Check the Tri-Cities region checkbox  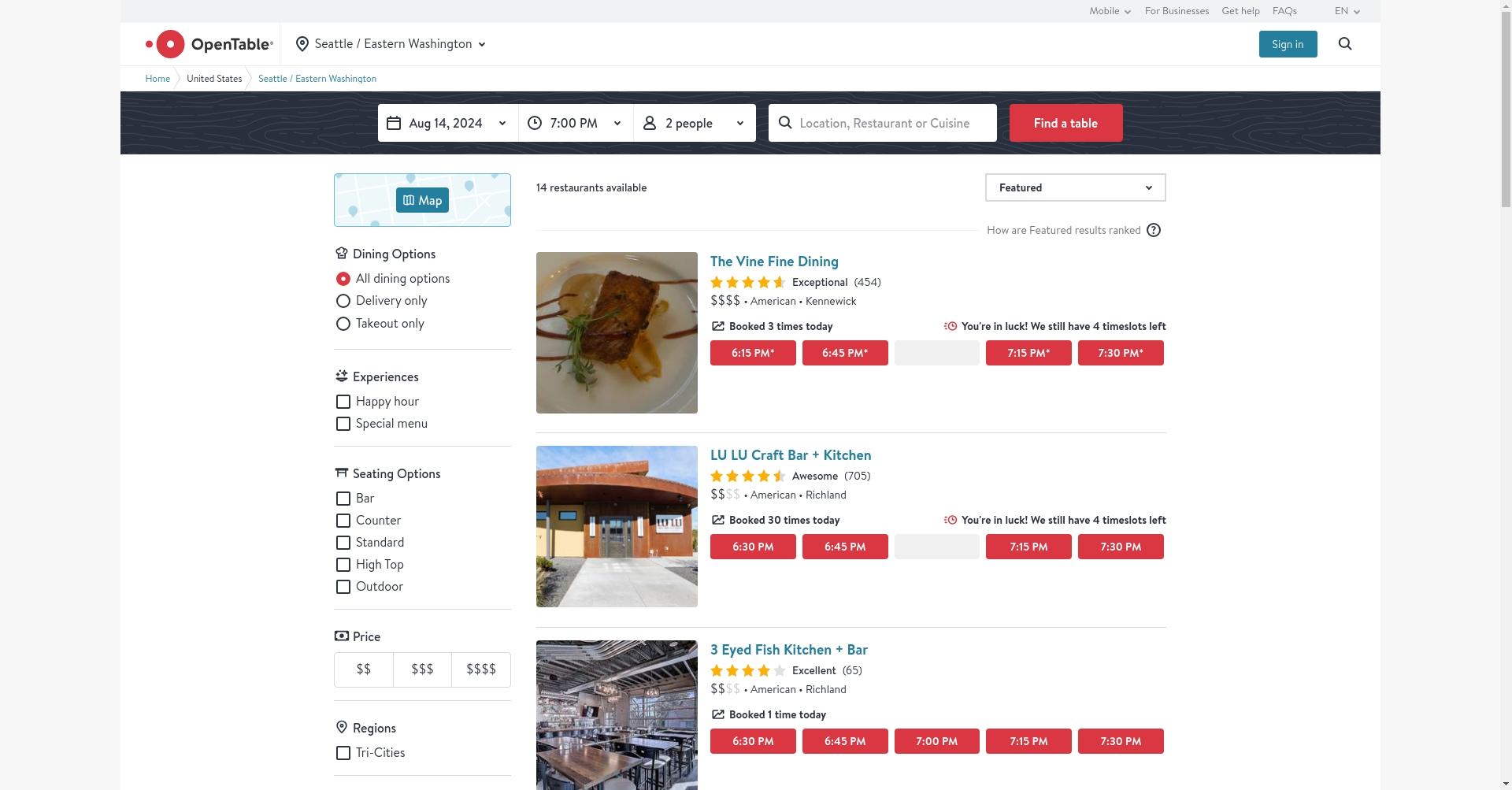343,753
